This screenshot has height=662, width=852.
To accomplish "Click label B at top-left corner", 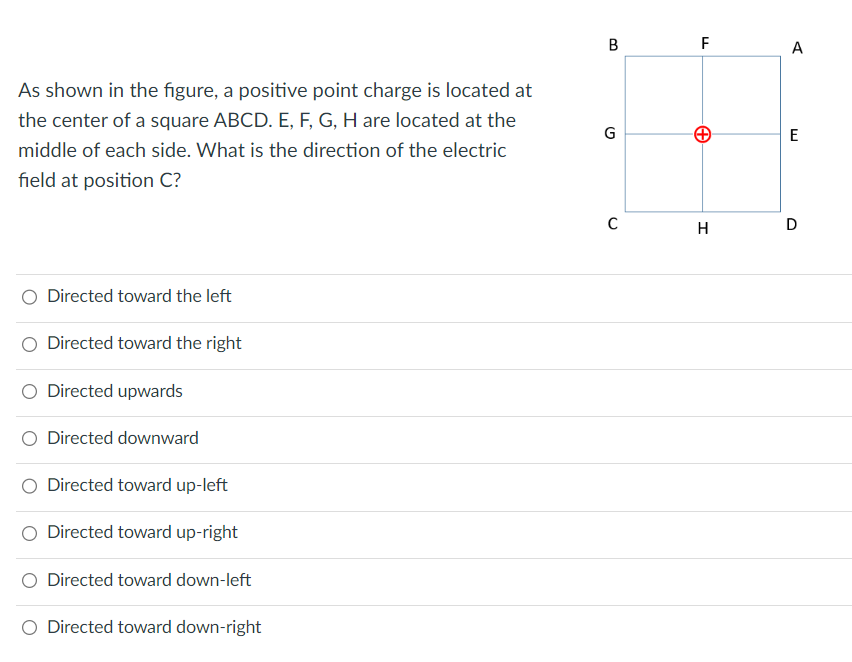I will 612,44.
